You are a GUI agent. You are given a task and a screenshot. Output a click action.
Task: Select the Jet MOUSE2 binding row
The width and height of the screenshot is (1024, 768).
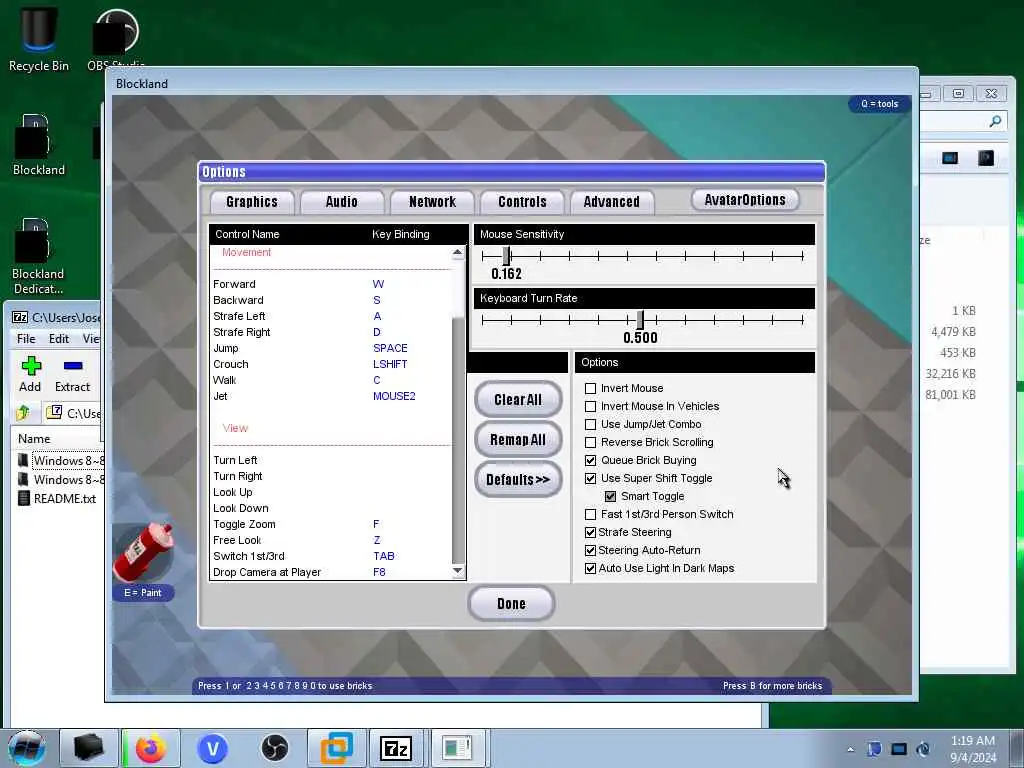coord(330,396)
